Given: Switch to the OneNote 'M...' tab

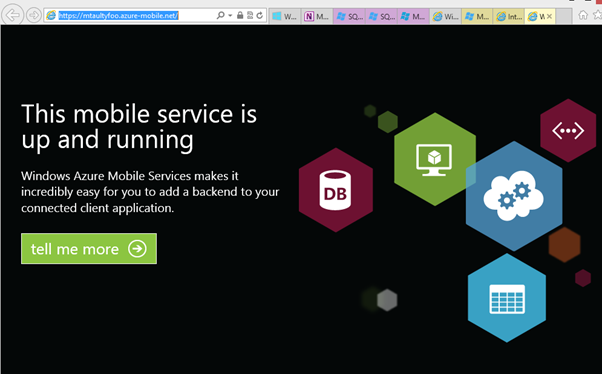Looking at the screenshot, I should (x=317, y=16).
